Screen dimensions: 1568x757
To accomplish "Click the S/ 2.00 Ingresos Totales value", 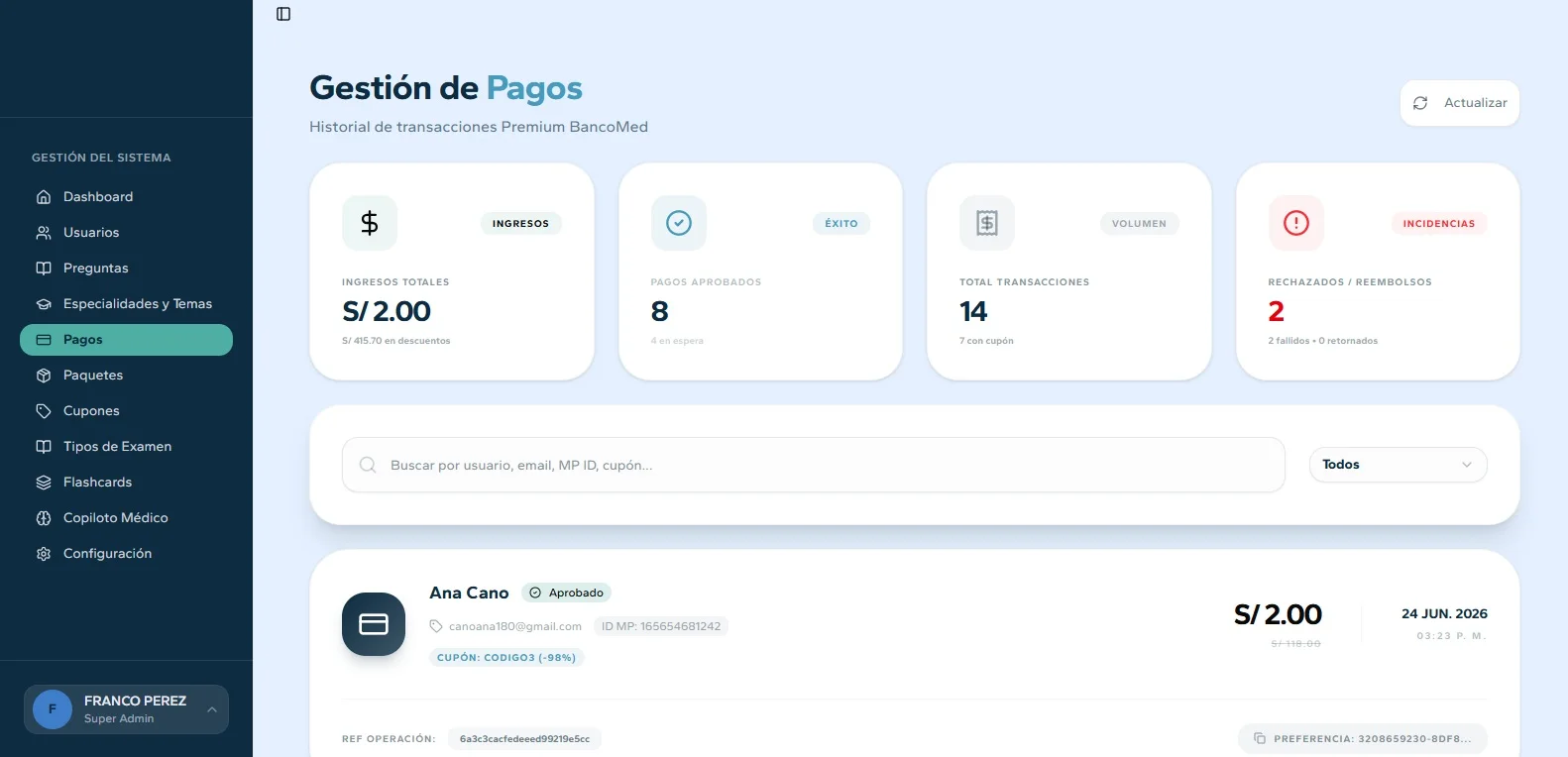I will tap(387, 311).
